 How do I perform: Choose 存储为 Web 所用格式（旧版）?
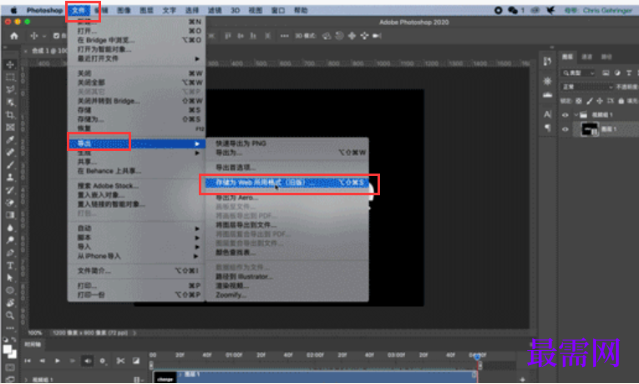[x=287, y=183]
